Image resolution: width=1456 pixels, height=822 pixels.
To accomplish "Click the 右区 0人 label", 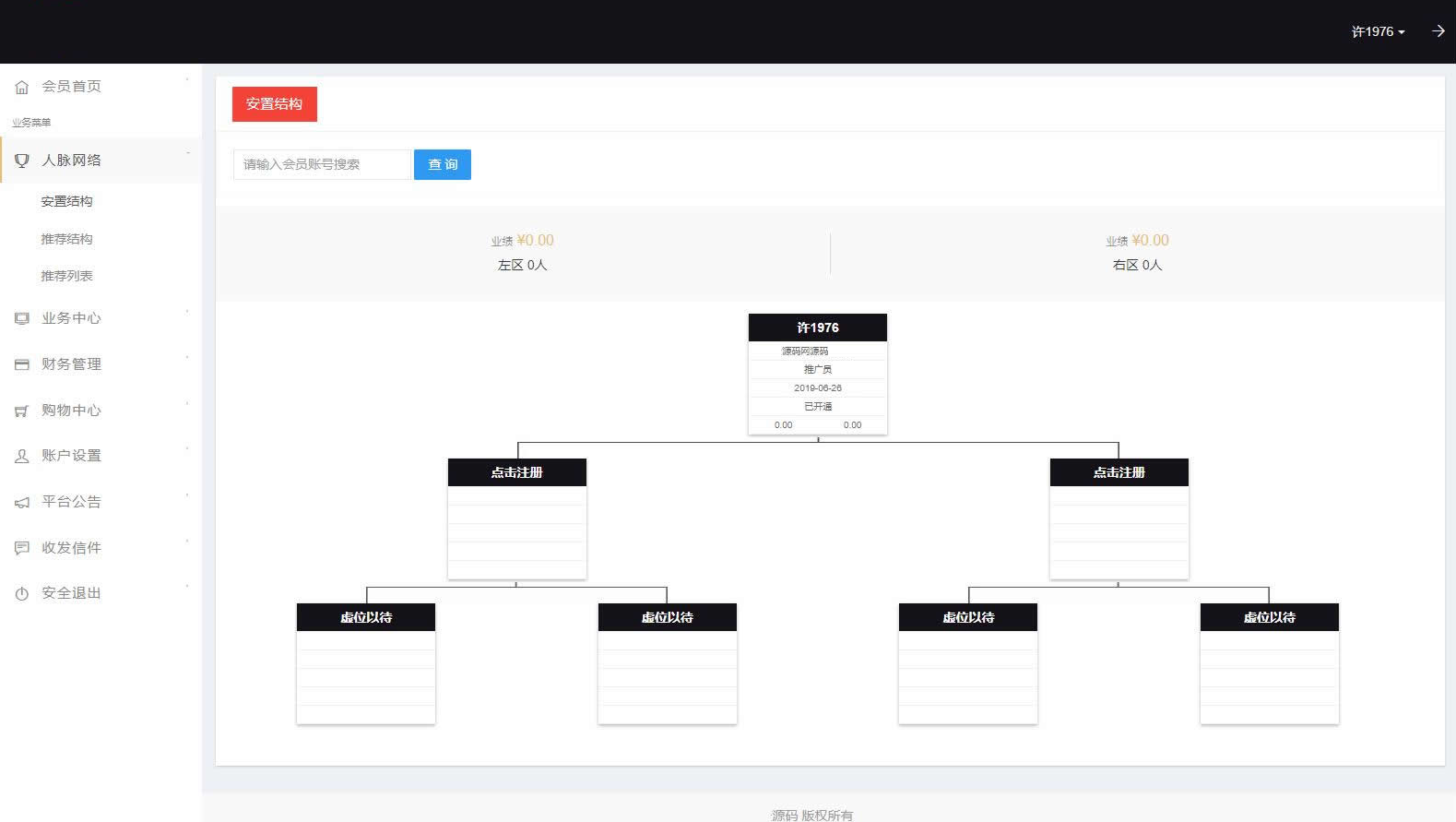I will 1138,265.
